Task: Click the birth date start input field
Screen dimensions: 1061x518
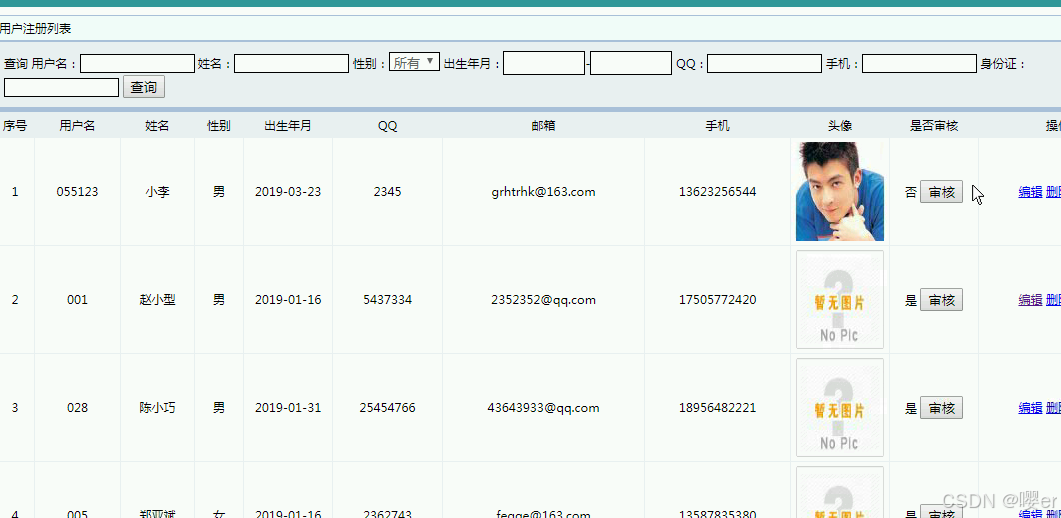Action: (544, 63)
